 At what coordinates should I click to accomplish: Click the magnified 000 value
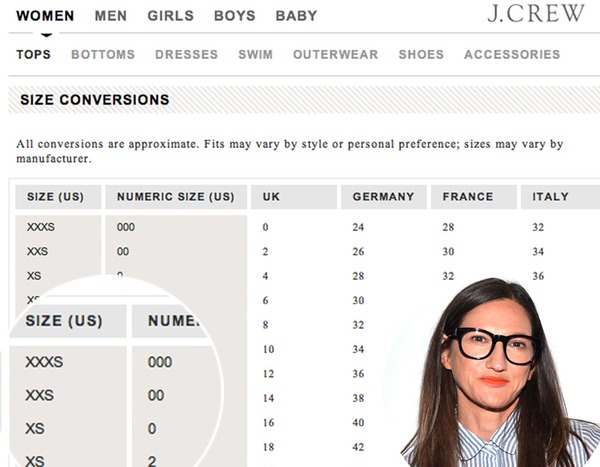[160, 362]
